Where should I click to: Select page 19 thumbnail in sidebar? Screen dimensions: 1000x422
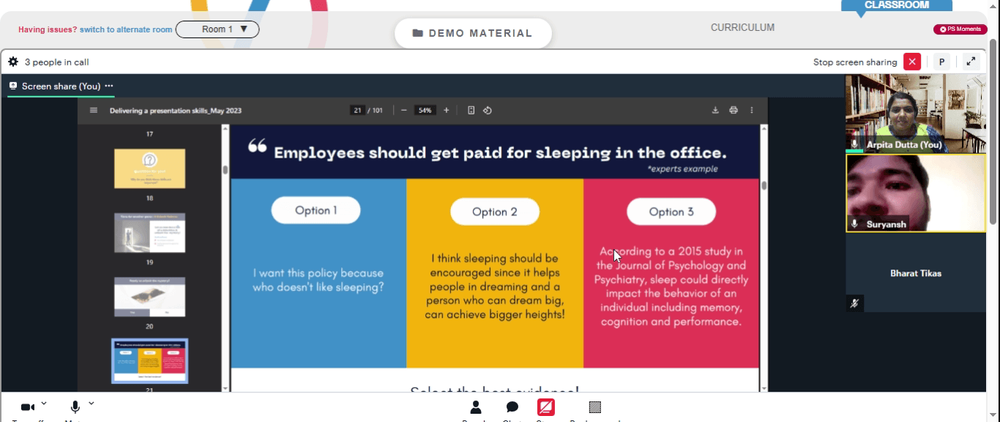click(x=150, y=233)
